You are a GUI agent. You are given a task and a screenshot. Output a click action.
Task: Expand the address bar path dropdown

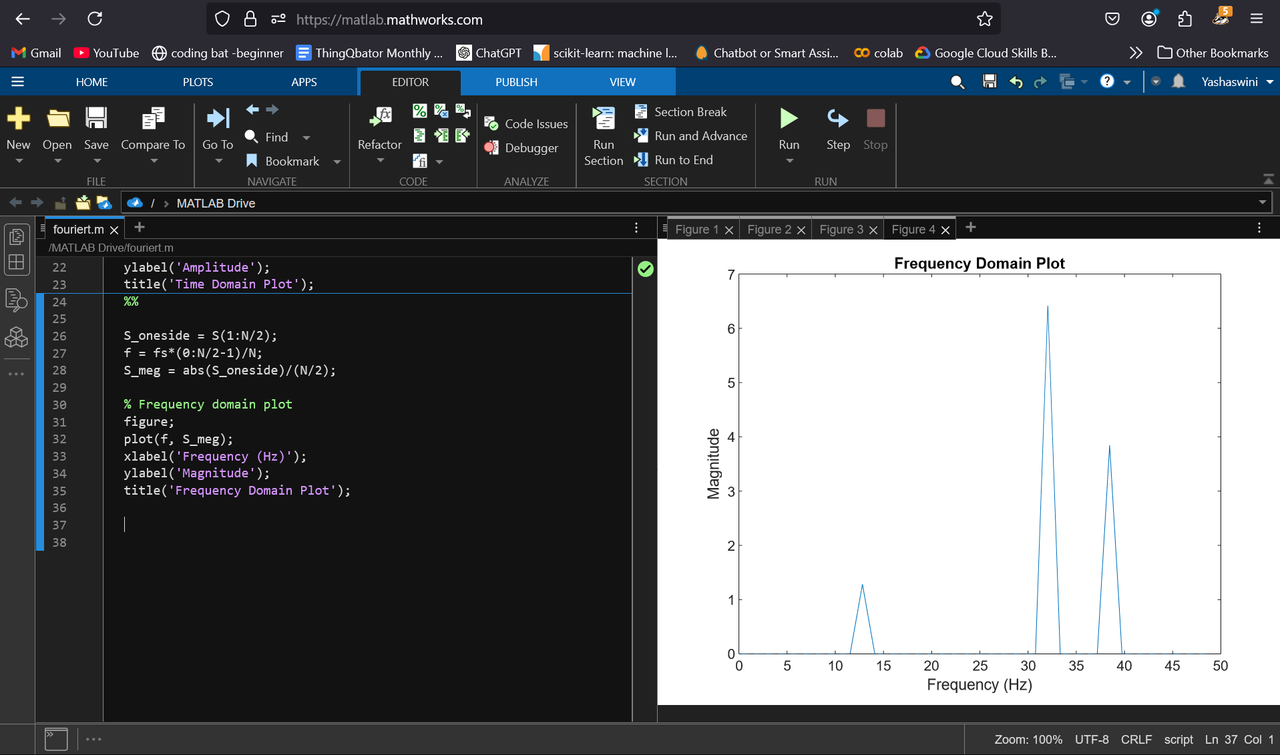pos(1262,203)
